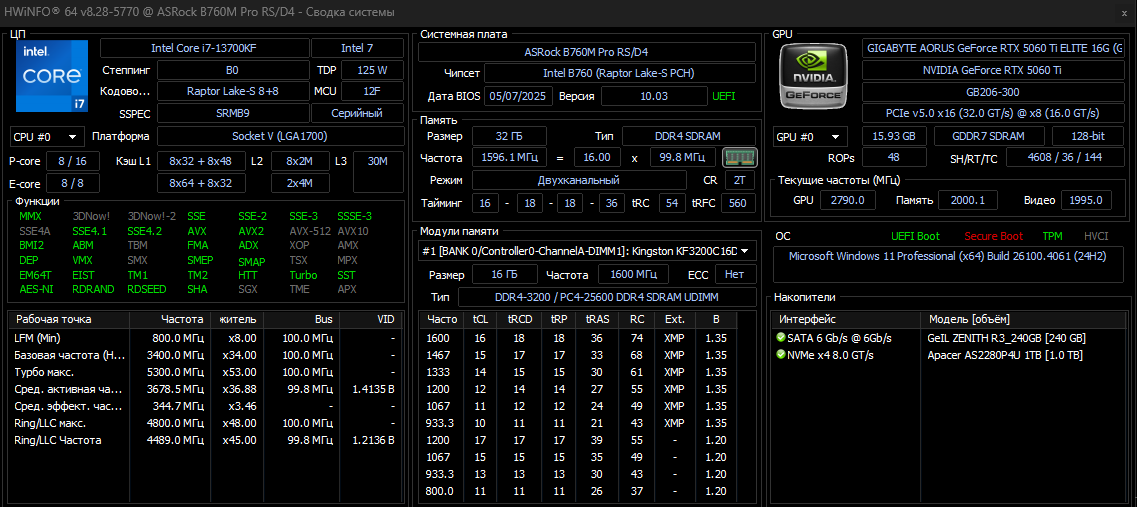Click the 'Модель [объём]' column header

1025,319
